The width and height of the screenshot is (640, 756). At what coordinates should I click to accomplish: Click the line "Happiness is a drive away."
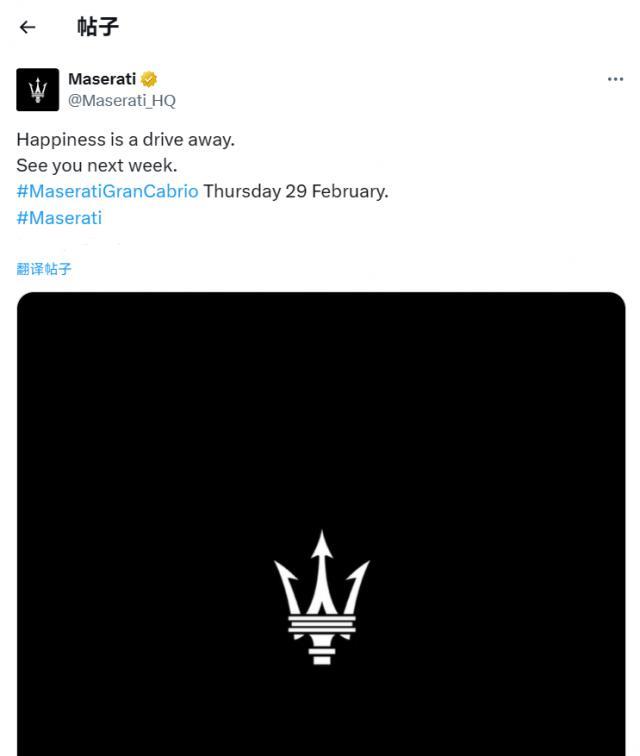[125, 139]
